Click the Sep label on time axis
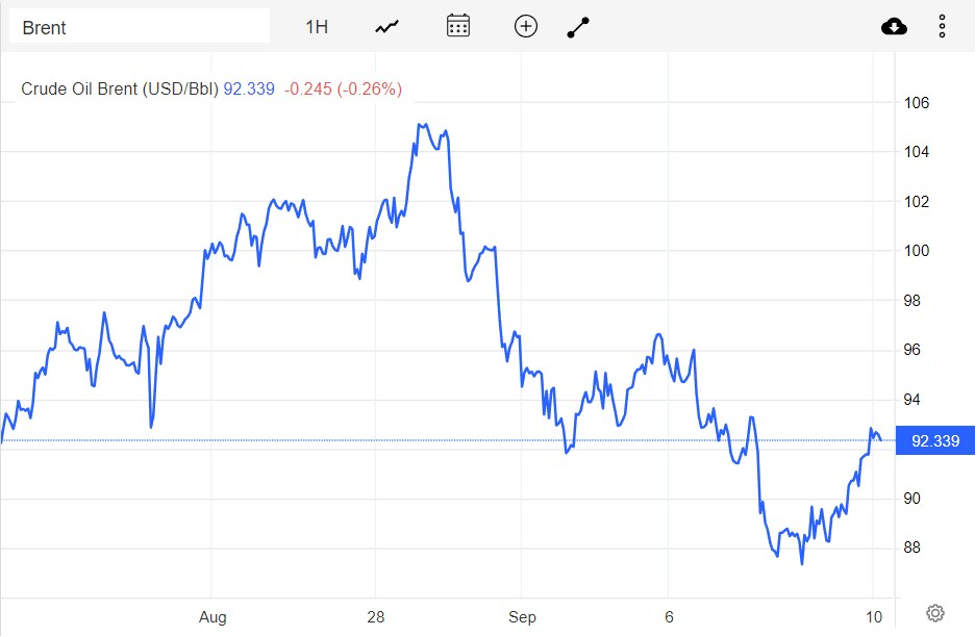The width and height of the screenshot is (977, 637). (x=522, y=617)
